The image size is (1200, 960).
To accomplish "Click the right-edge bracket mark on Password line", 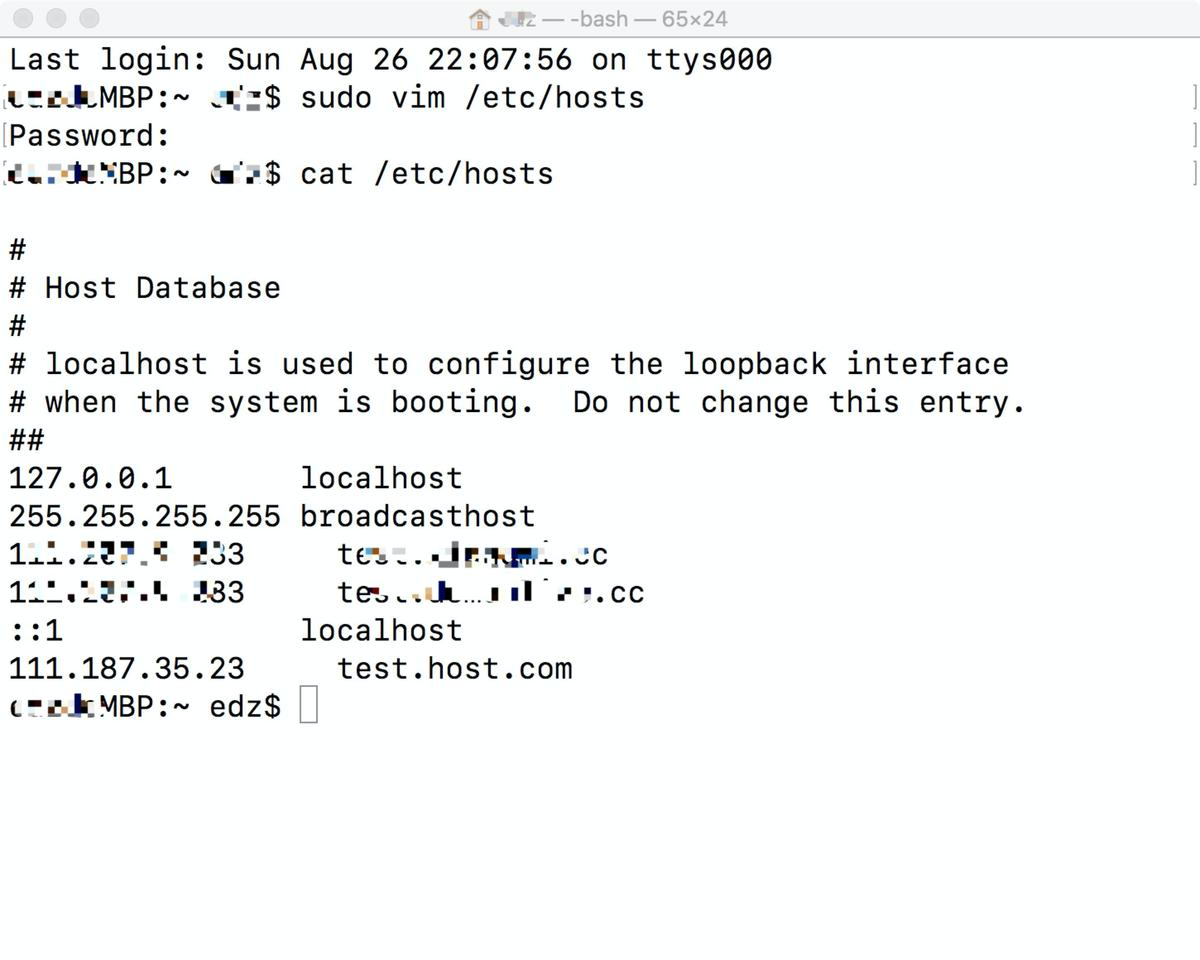I will 1194,135.
